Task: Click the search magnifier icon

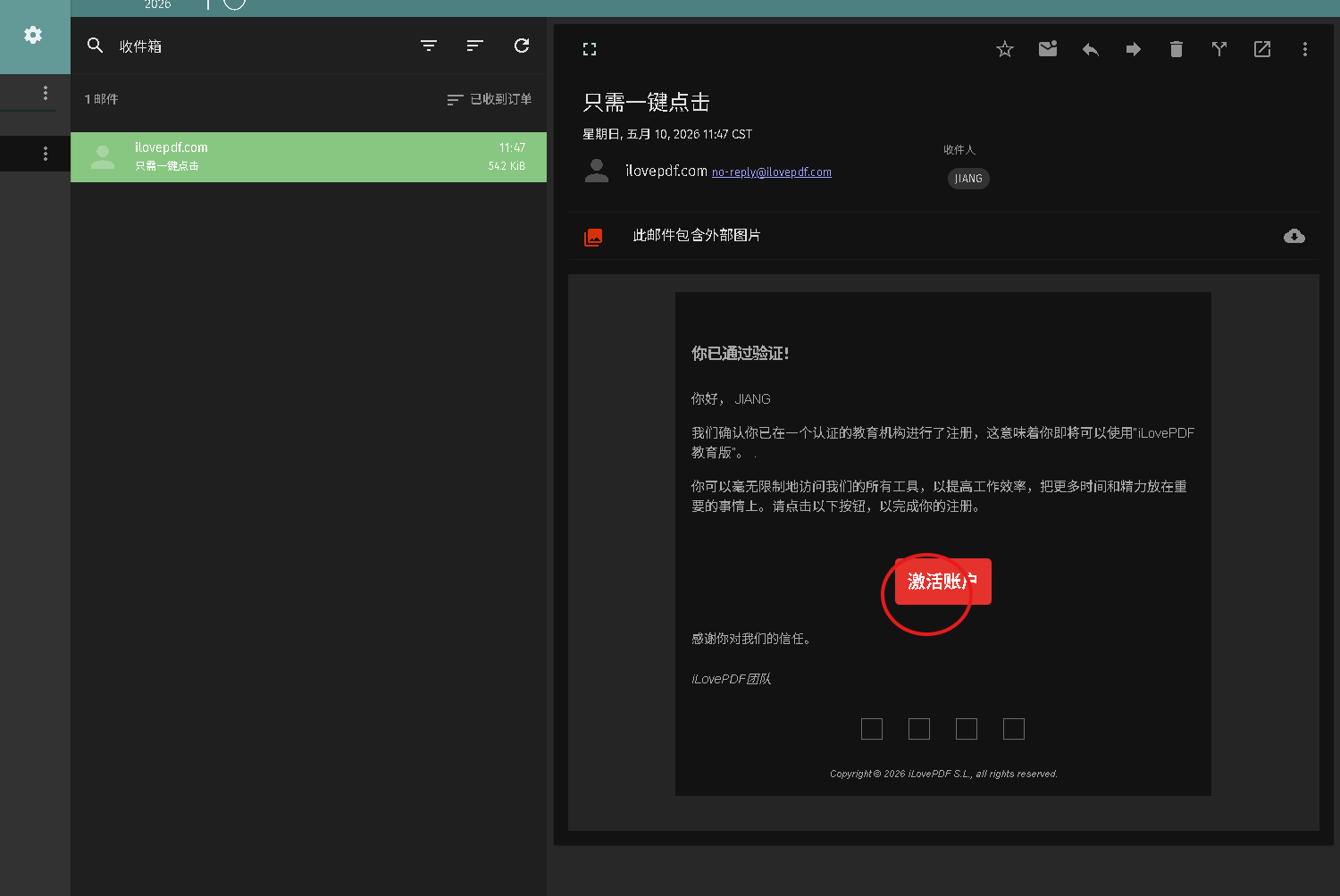Action: 95,46
